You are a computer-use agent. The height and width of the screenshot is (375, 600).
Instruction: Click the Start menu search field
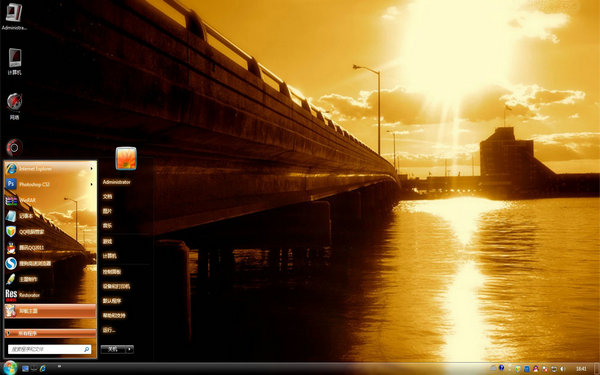tap(49, 349)
